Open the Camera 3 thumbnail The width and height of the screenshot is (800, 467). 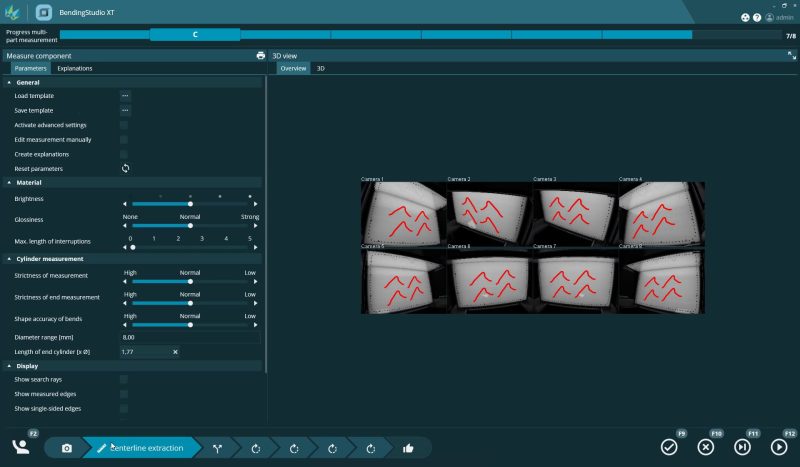[576, 214]
